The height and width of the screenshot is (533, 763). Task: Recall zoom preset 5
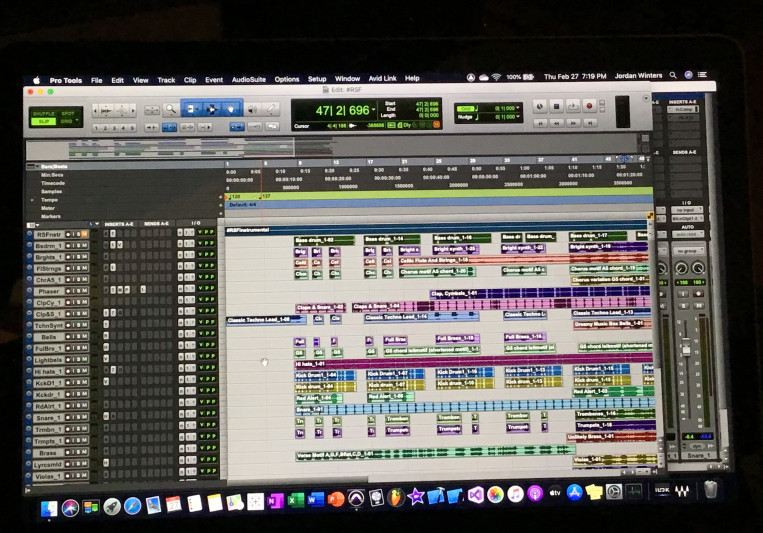coord(132,128)
